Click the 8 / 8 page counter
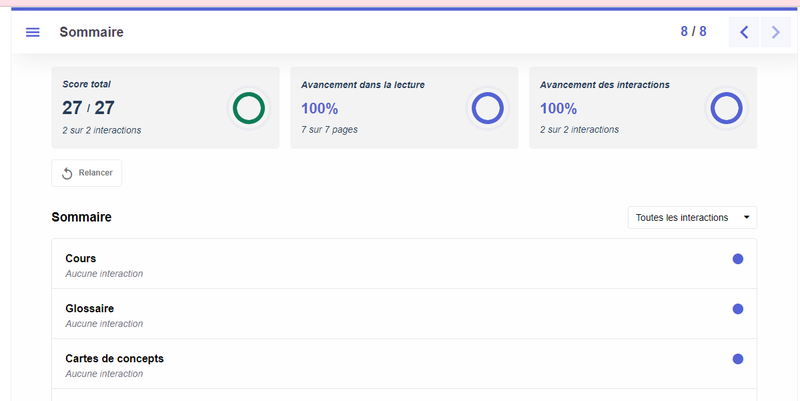800x401 pixels. tap(693, 32)
